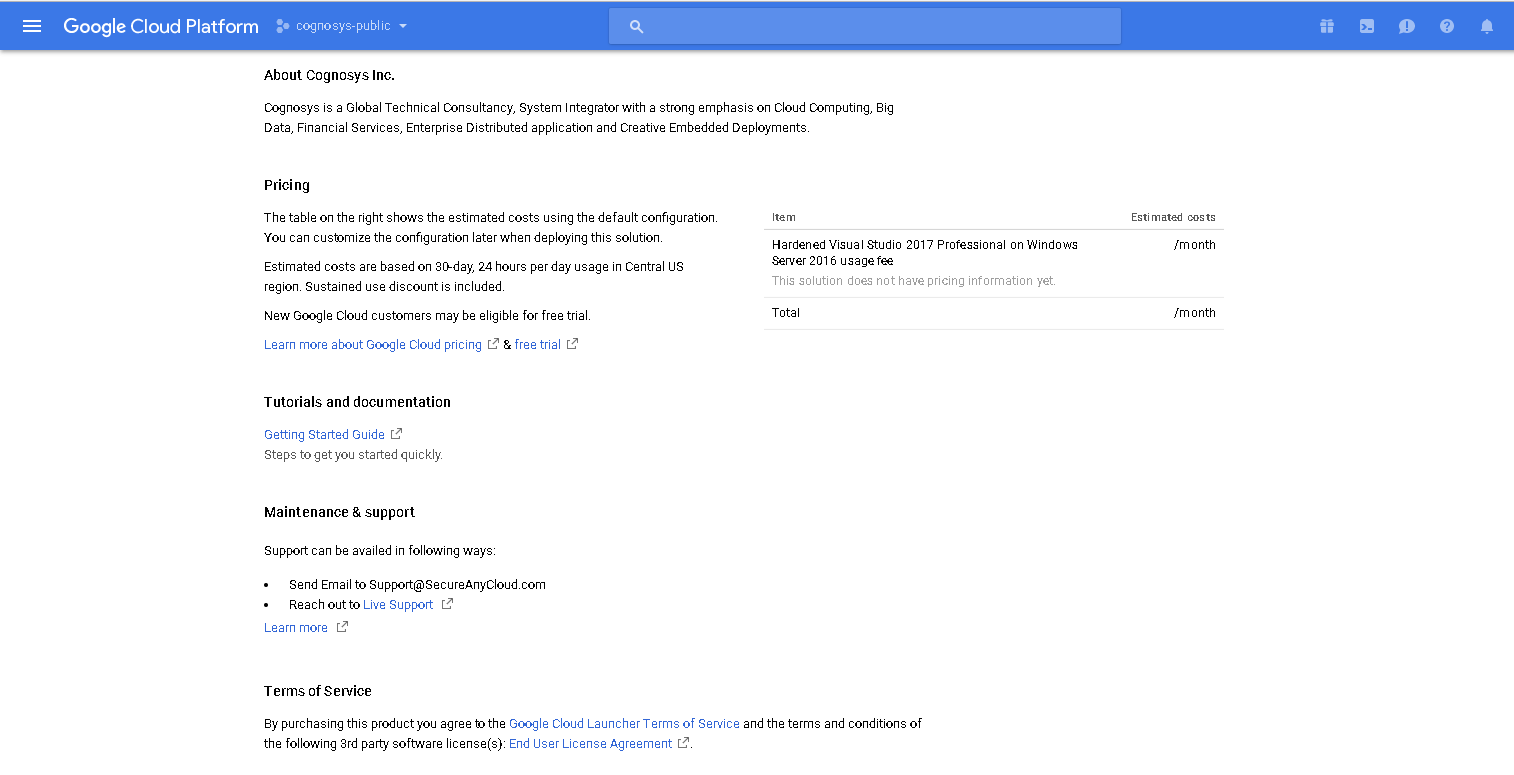Open Learn more about Google Cloud pricing
1514x775 pixels.
pyautogui.click(x=373, y=345)
